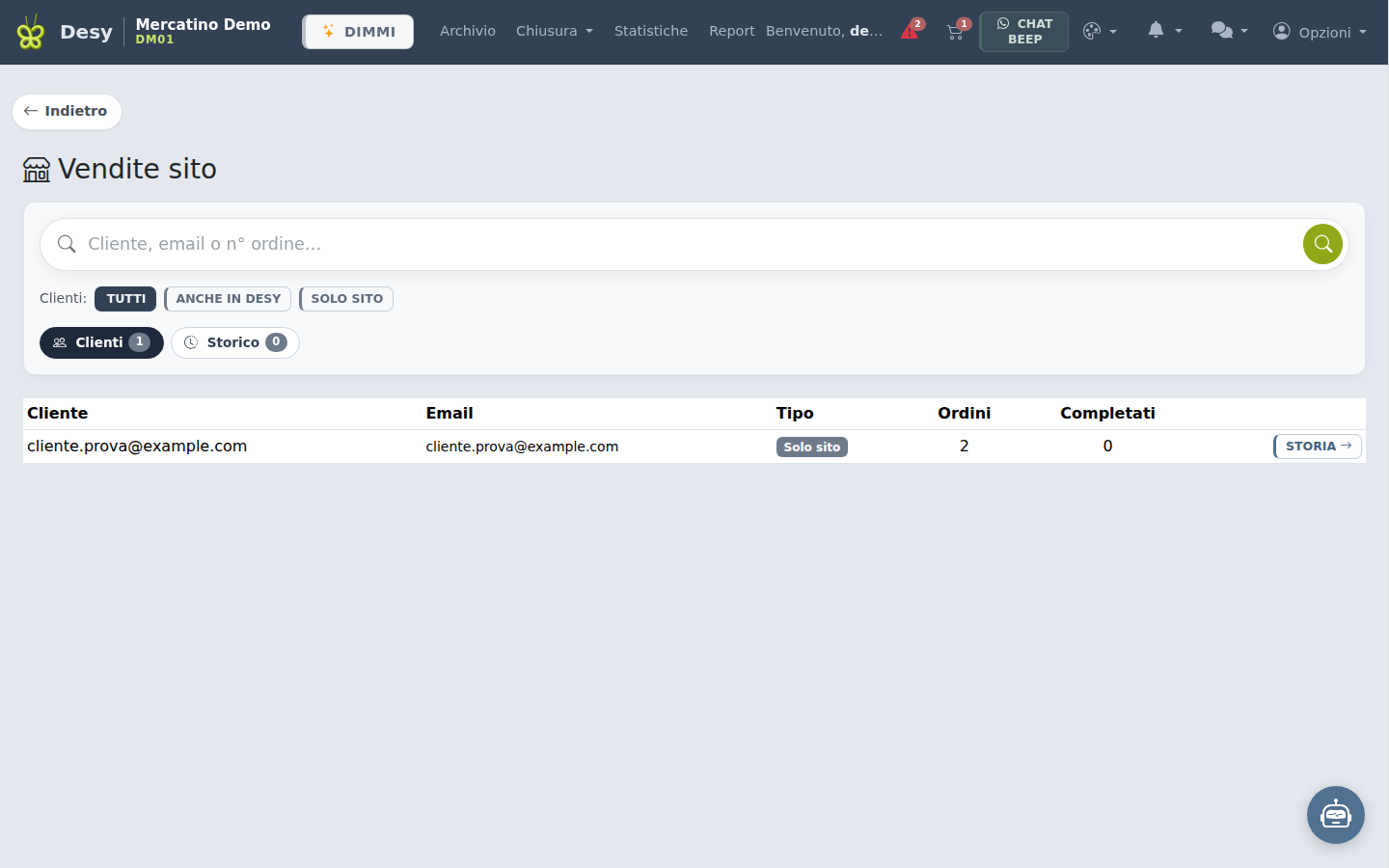The width and height of the screenshot is (1389, 868).
Task: Click the store icon beside Vendite sito
Action: coord(37,170)
